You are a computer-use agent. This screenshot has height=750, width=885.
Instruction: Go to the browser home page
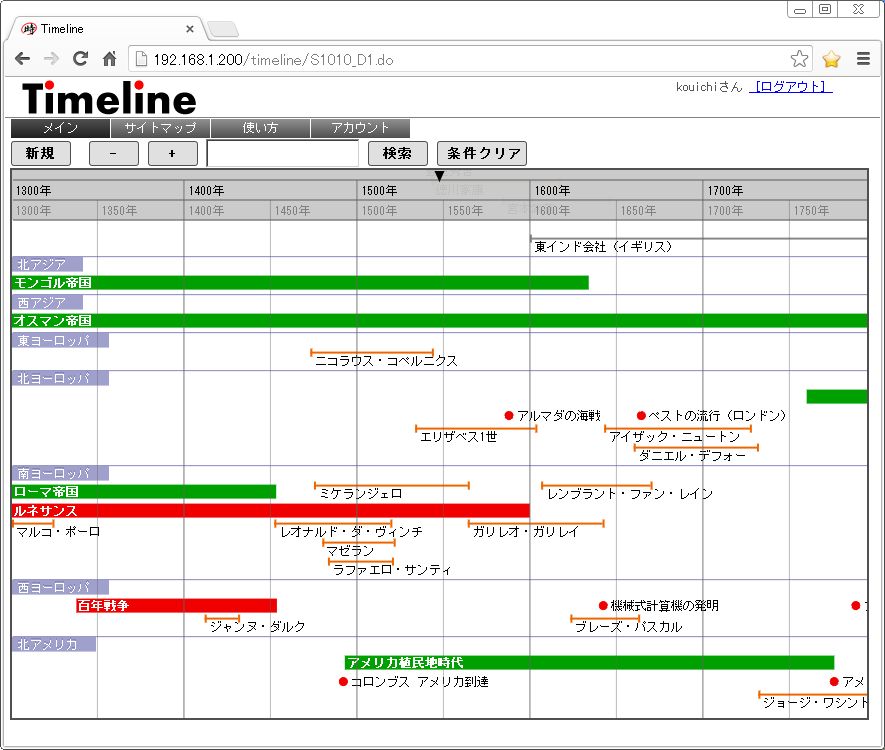click(109, 59)
